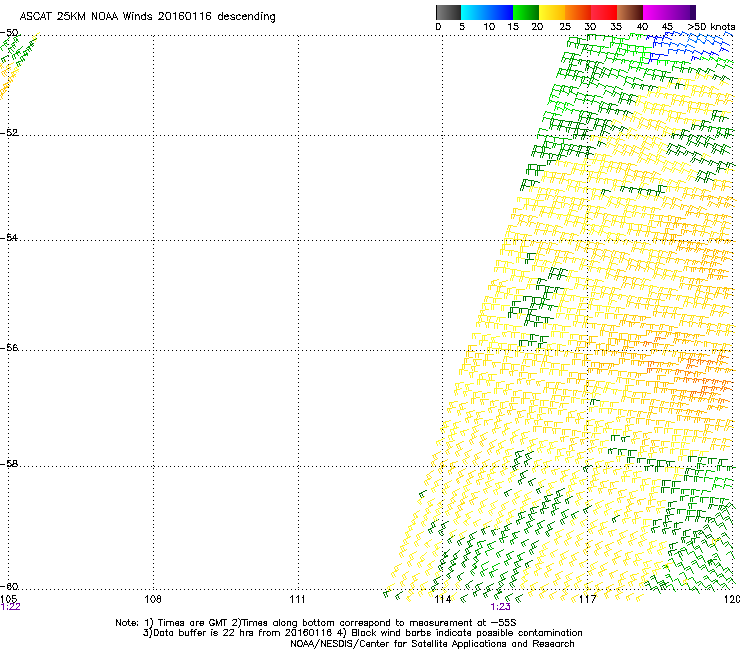Click the blue wind barbs in the top-right corner
The image size is (740, 650).
689,46
